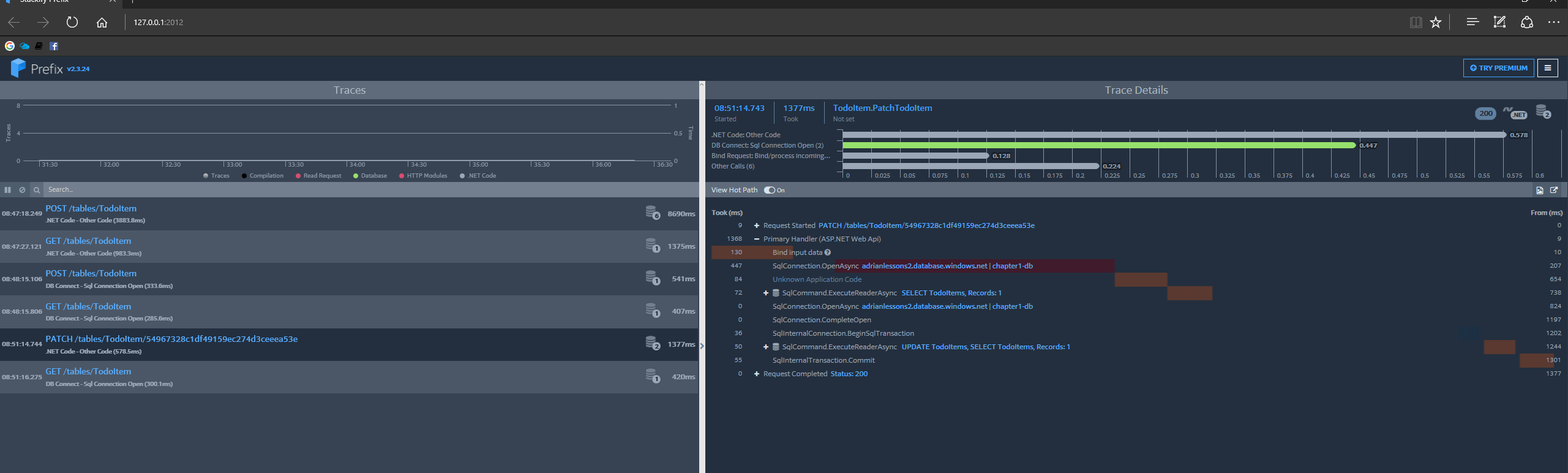This screenshot has width=1568, height=473.
Task: Click the traces Search input field
Action: tap(371, 190)
